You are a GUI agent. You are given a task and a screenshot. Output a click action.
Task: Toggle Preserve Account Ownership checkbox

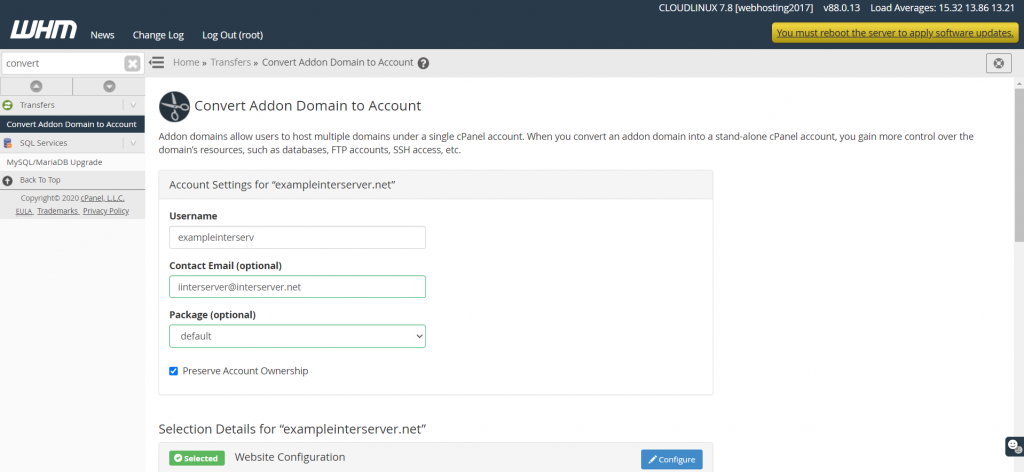point(174,371)
